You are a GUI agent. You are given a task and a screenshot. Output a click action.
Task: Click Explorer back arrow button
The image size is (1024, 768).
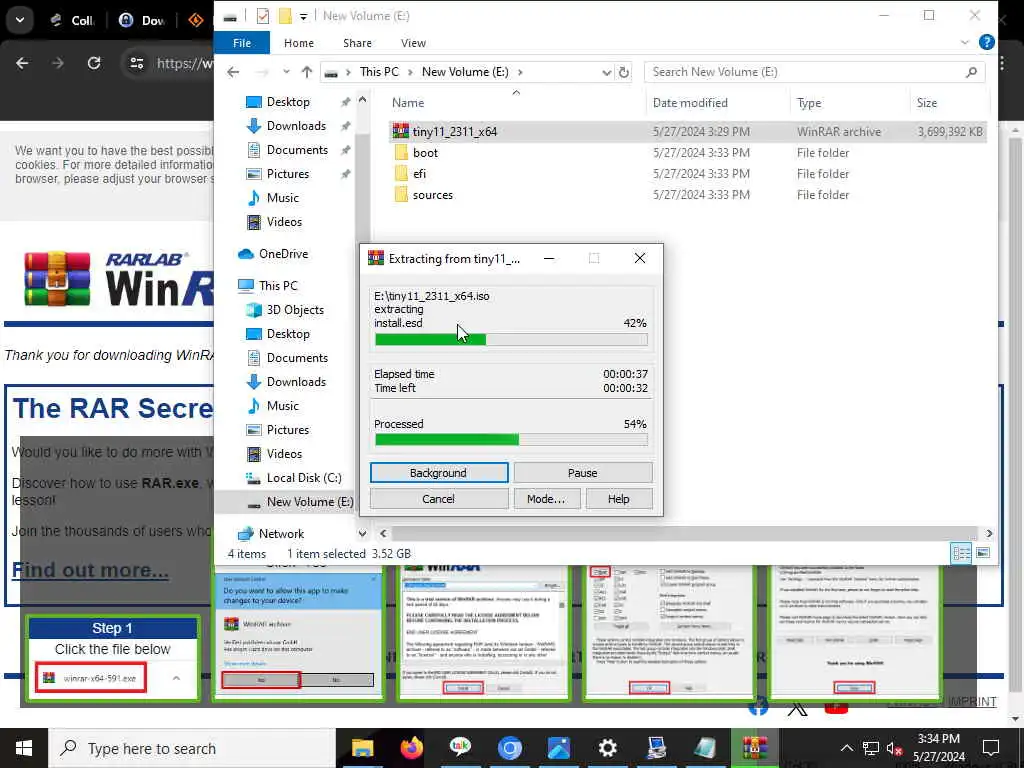[x=233, y=72]
